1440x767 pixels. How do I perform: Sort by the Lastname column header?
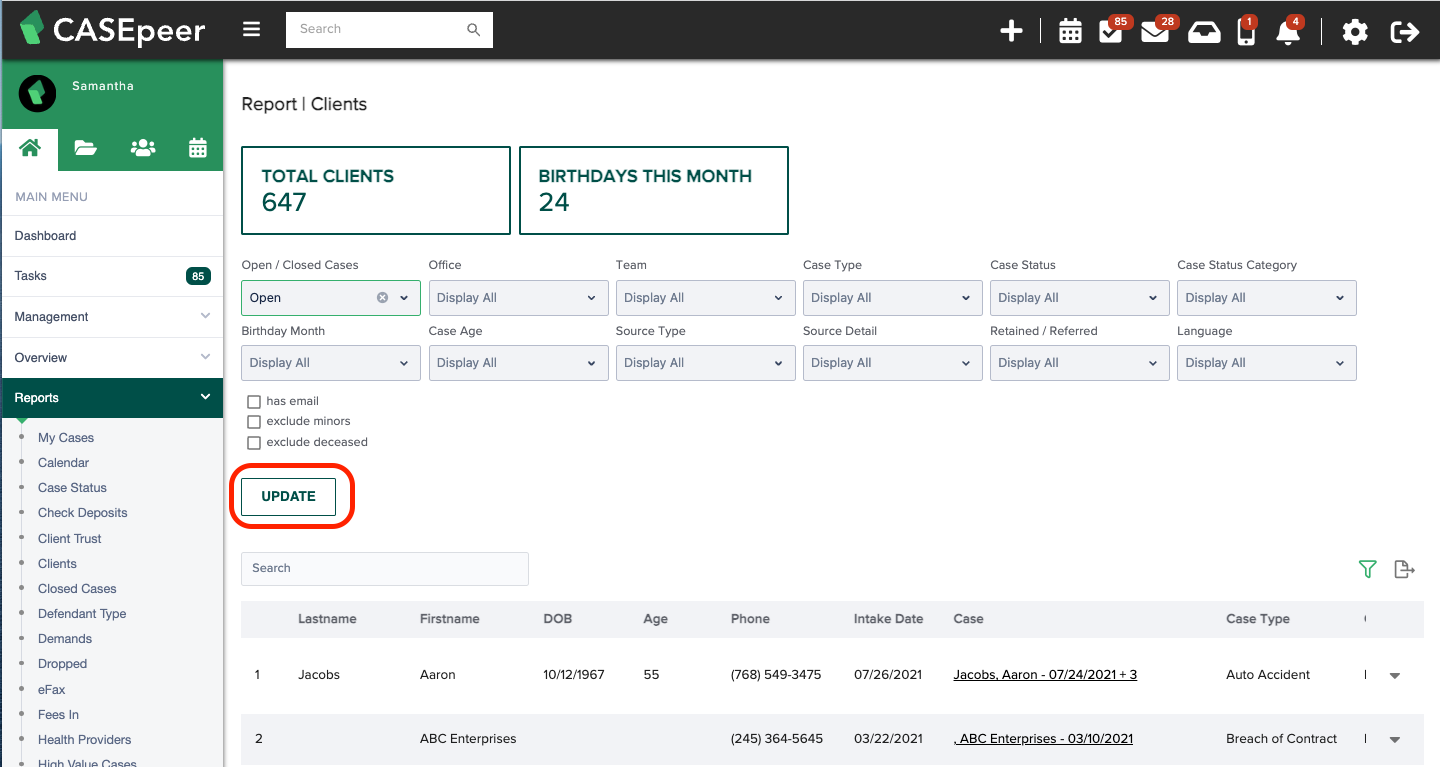[x=327, y=619]
